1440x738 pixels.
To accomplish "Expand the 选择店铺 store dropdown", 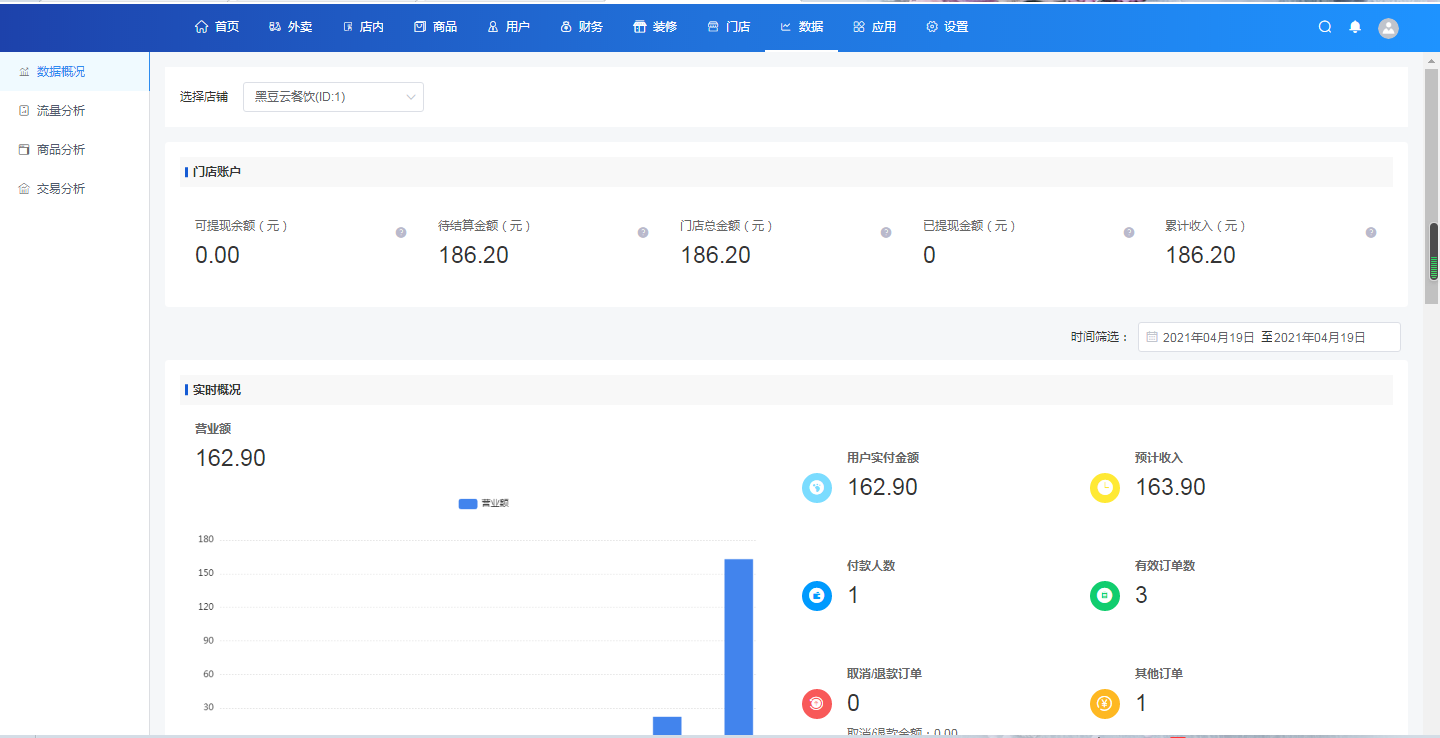I will point(333,97).
